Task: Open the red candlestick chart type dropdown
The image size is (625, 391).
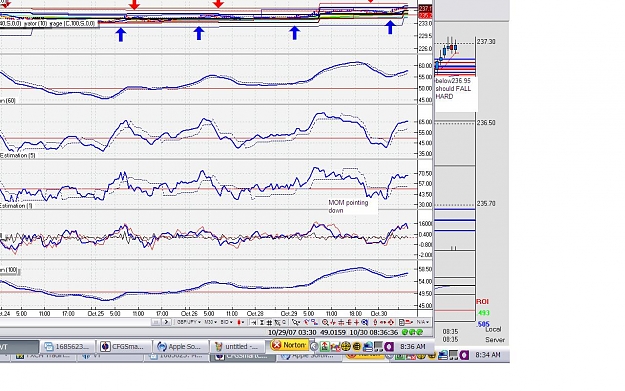Action: click(241, 322)
